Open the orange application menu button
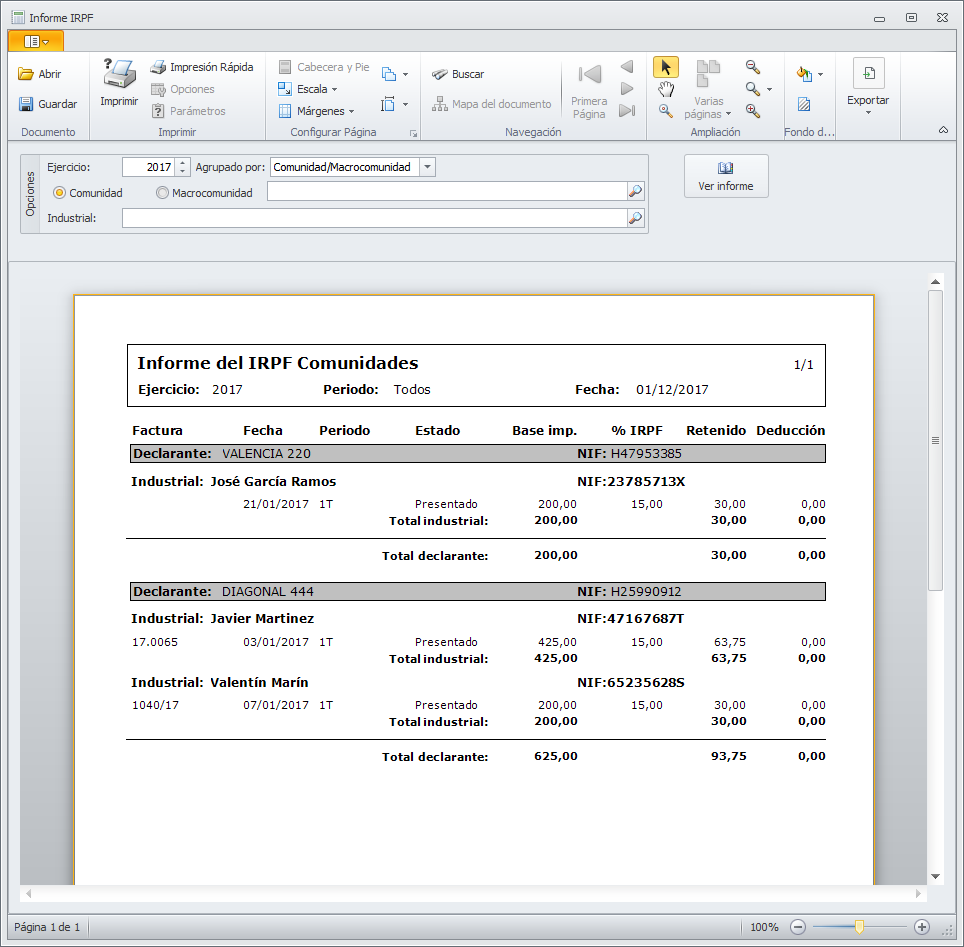 coord(36,41)
